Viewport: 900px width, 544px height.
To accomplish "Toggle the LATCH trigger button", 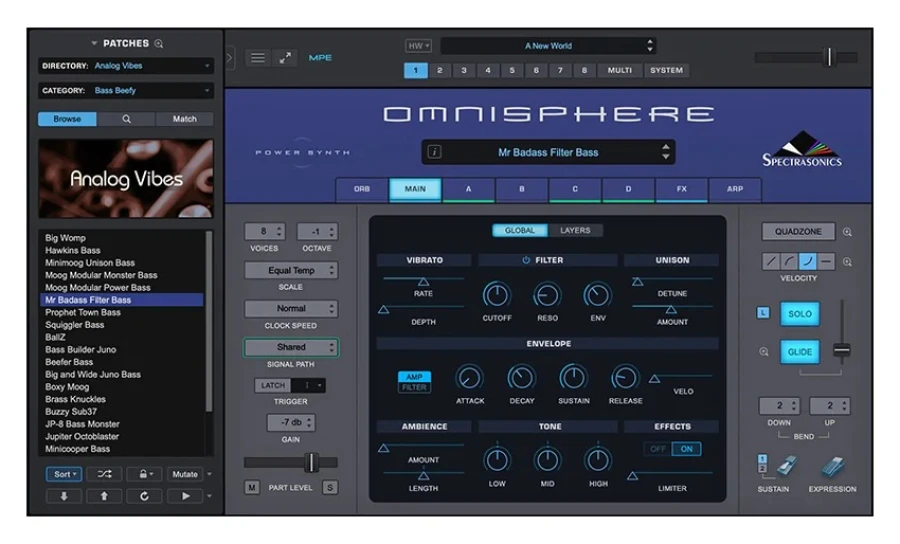I will click(x=273, y=385).
